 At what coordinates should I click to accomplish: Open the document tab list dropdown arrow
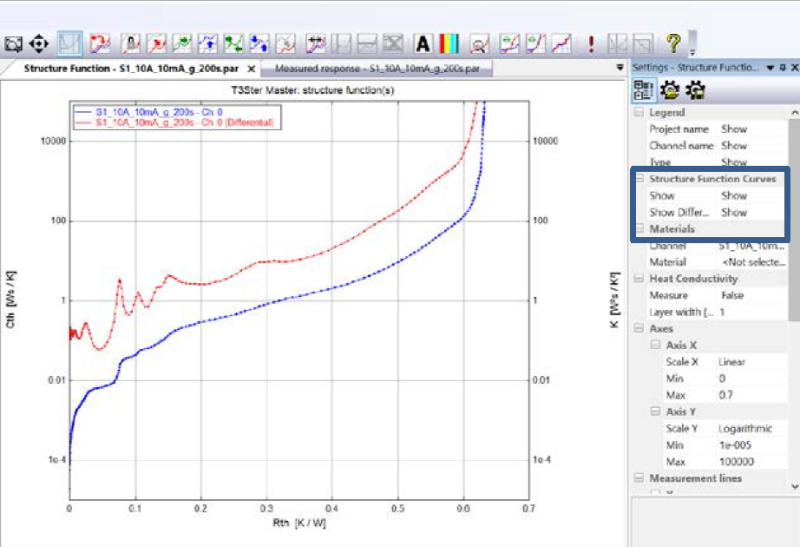tap(620, 67)
